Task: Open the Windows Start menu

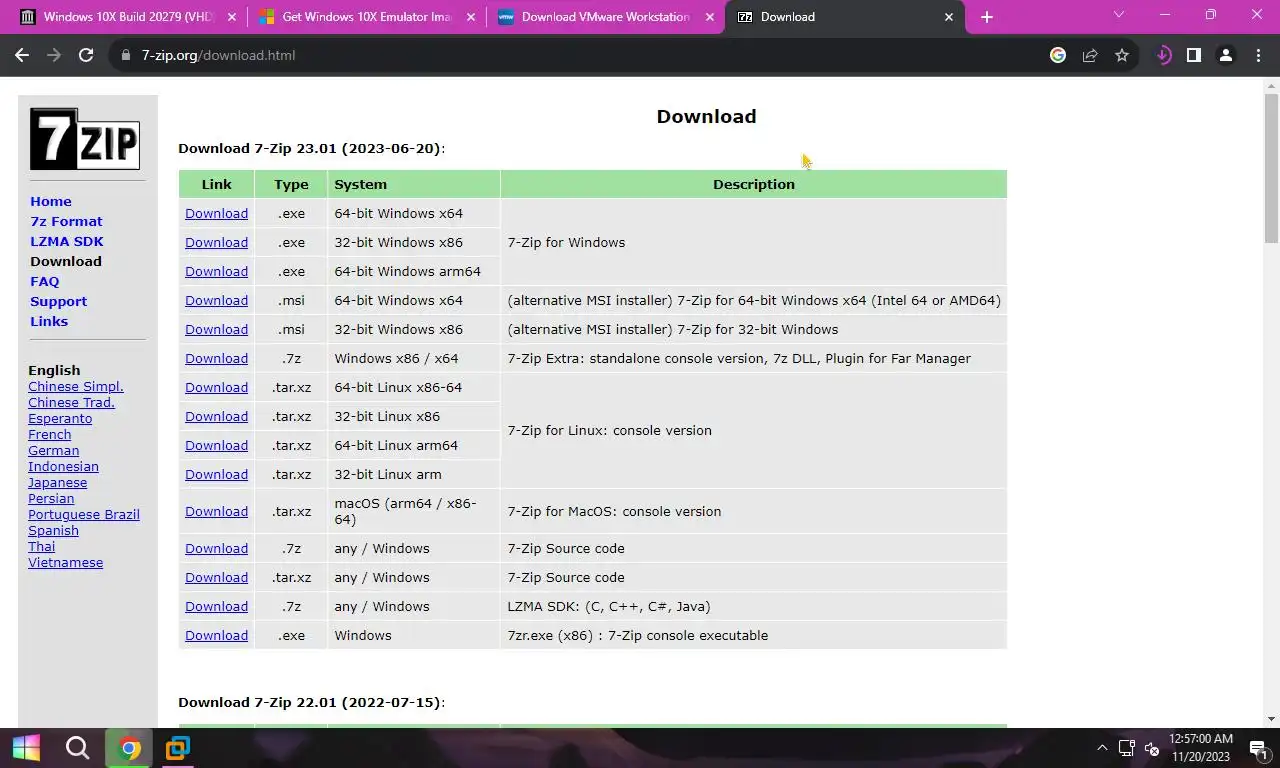Action: click(x=26, y=748)
